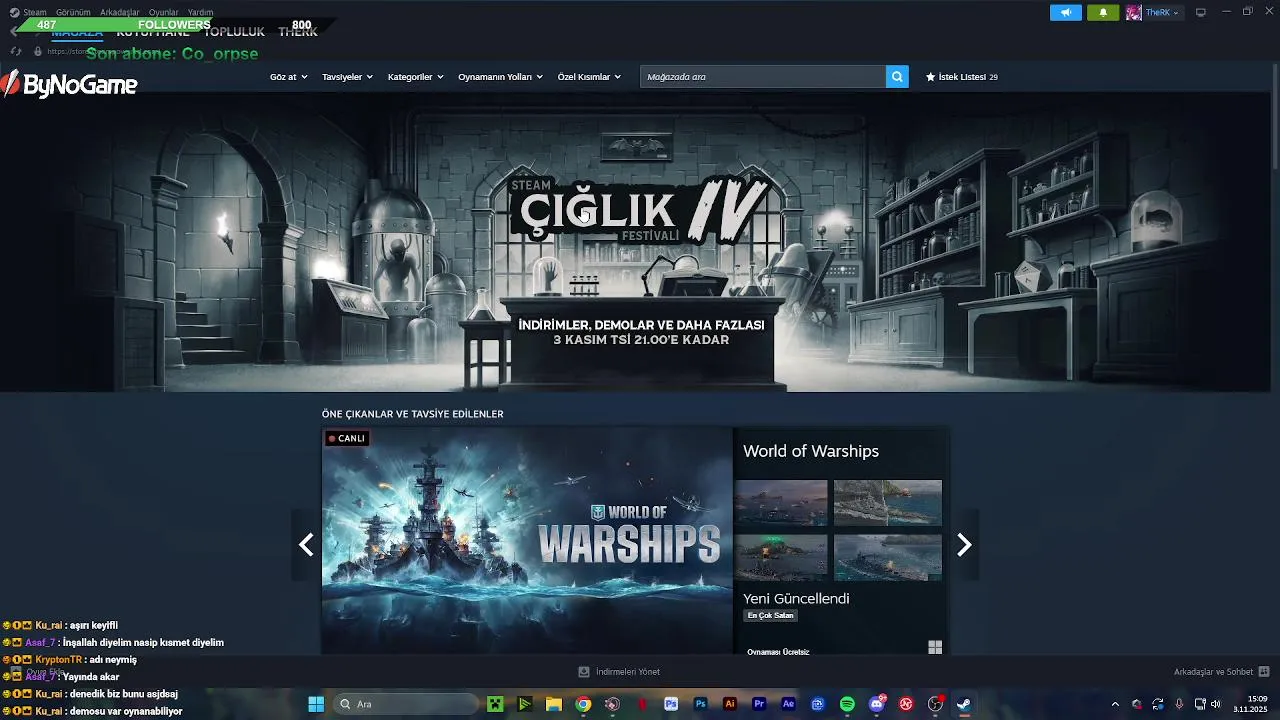
Task: Open the volume control in tray
Action: click(1216, 704)
